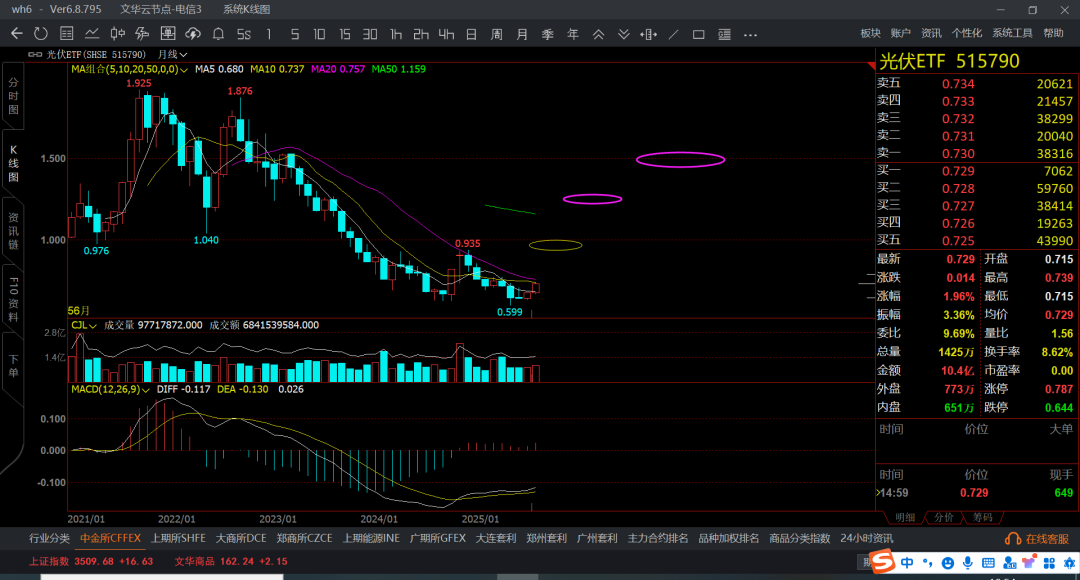Open the 个性化 menu

click(966, 33)
